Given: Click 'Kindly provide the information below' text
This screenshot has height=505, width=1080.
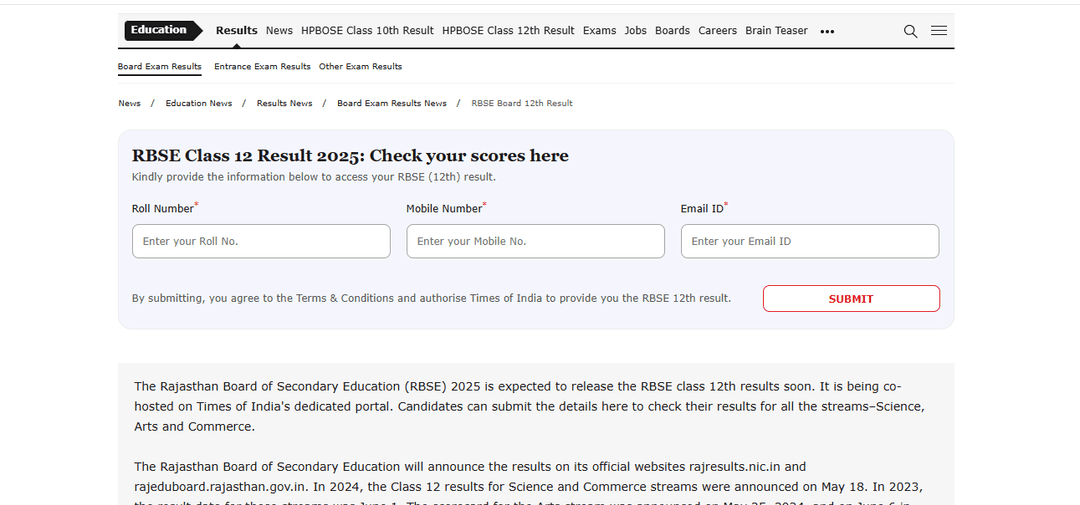Looking at the screenshot, I should (x=313, y=177).
